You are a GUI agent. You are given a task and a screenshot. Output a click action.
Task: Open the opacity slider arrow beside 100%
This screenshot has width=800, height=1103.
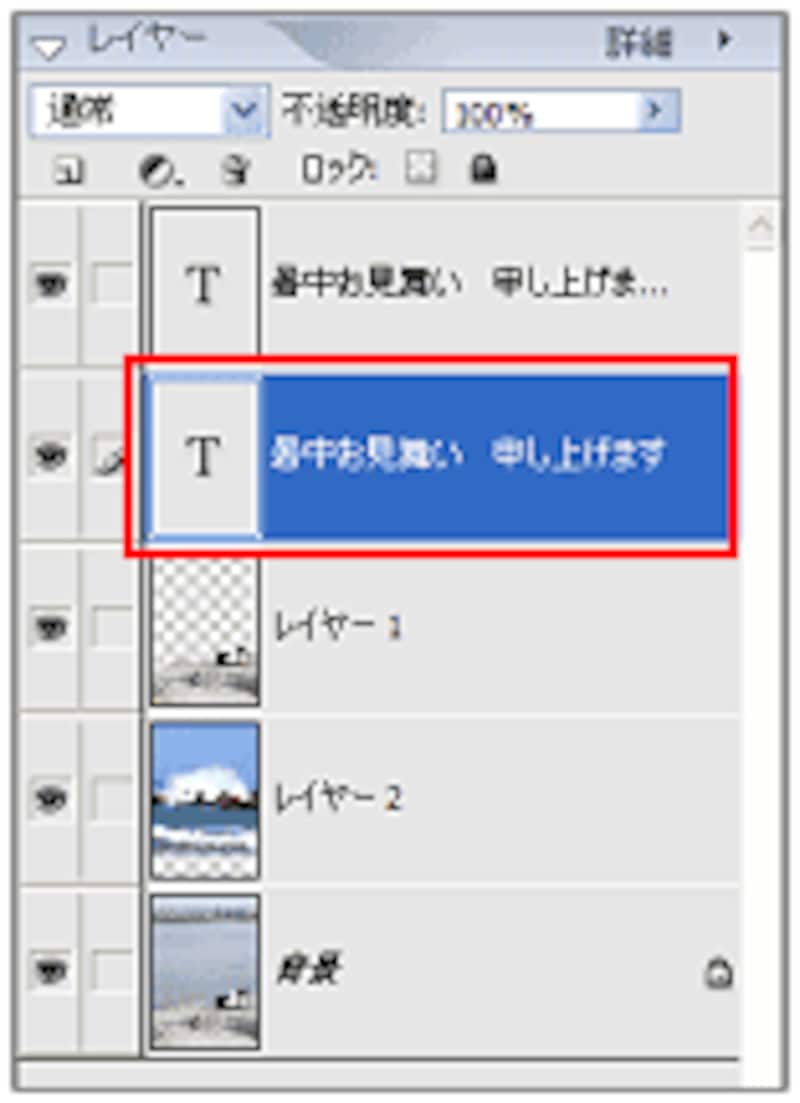(x=658, y=110)
